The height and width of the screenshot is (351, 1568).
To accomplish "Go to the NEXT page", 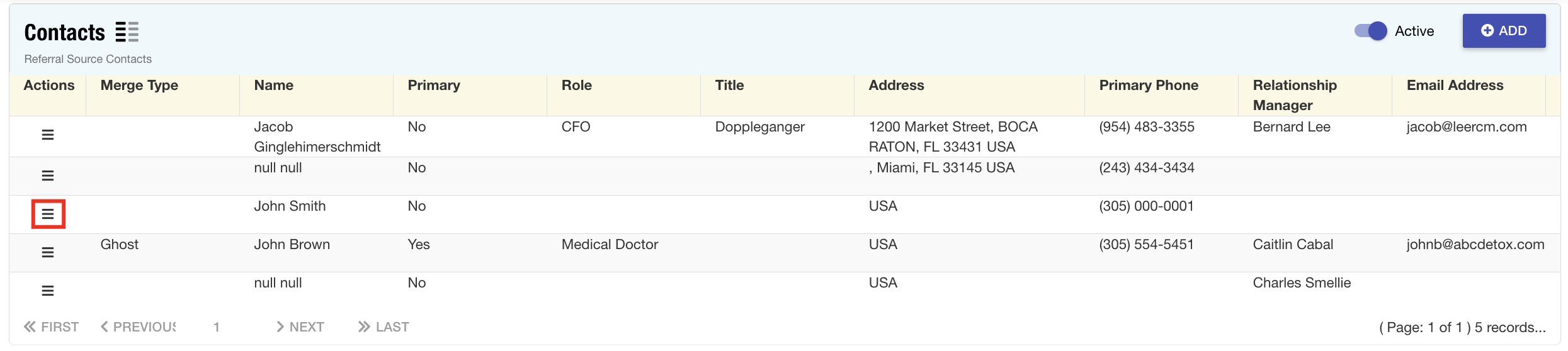I will point(300,327).
